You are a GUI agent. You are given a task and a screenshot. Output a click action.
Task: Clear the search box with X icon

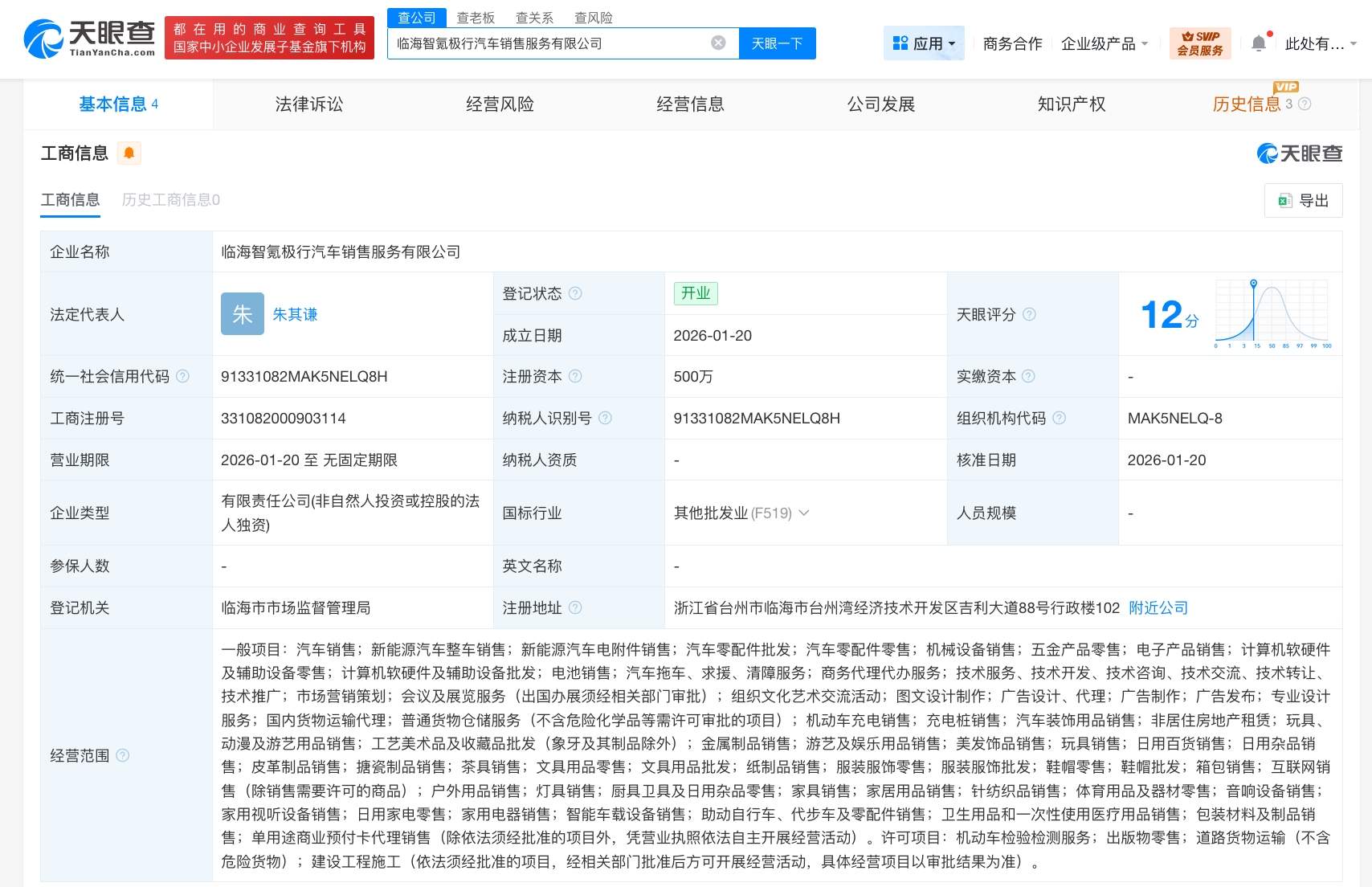point(718,43)
